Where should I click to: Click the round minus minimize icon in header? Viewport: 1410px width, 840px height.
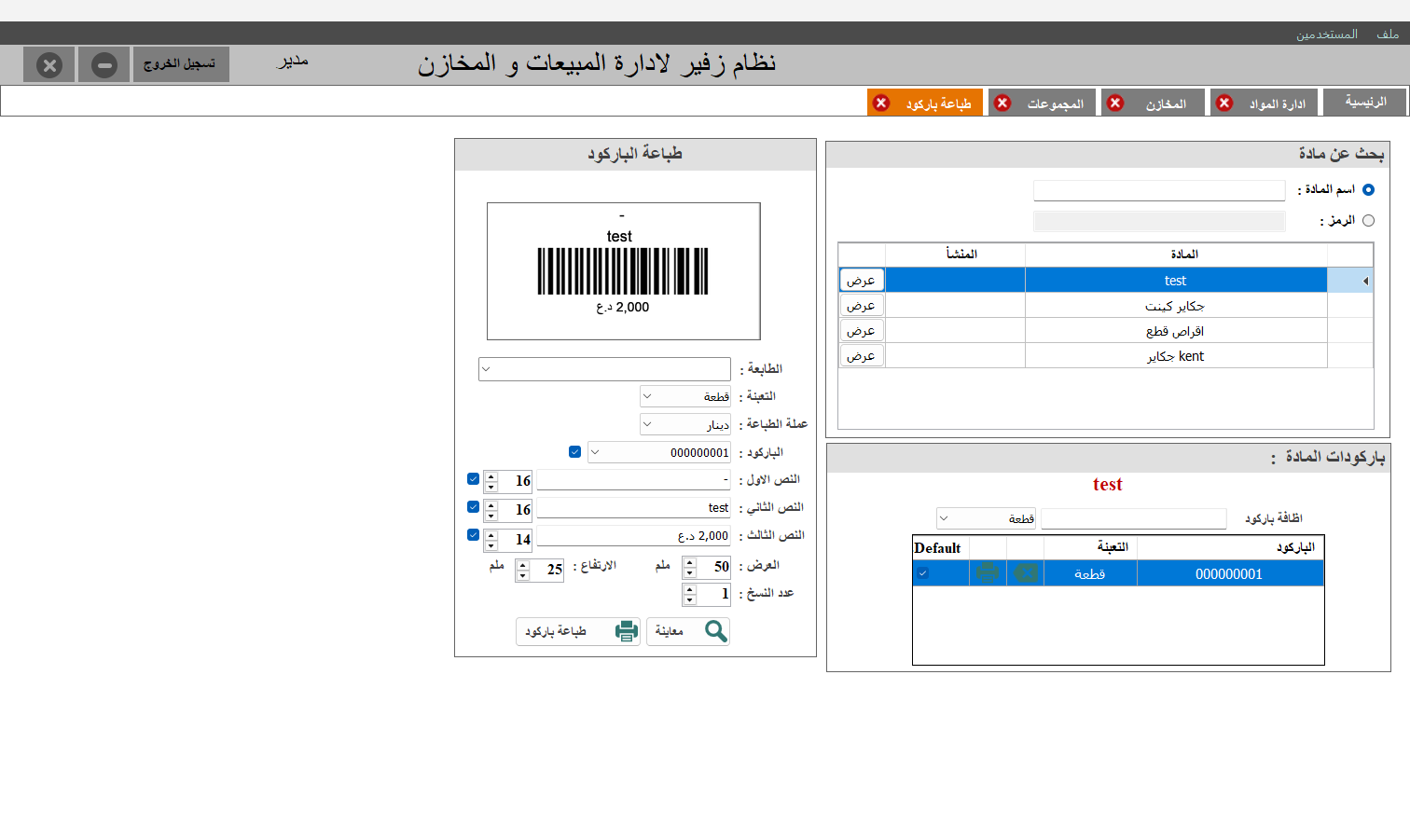pyautogui.click(x=104, y=65)
